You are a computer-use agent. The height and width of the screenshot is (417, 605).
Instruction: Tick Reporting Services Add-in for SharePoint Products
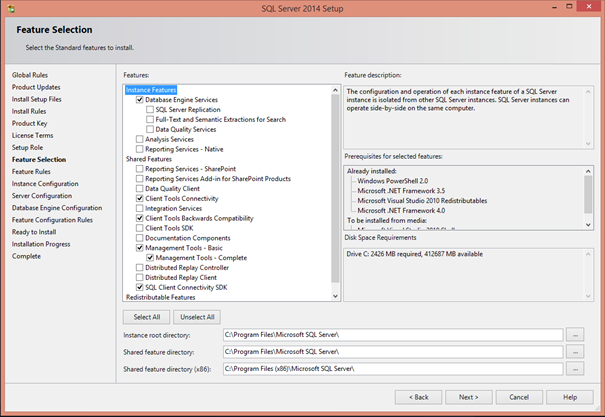point(140,179)
